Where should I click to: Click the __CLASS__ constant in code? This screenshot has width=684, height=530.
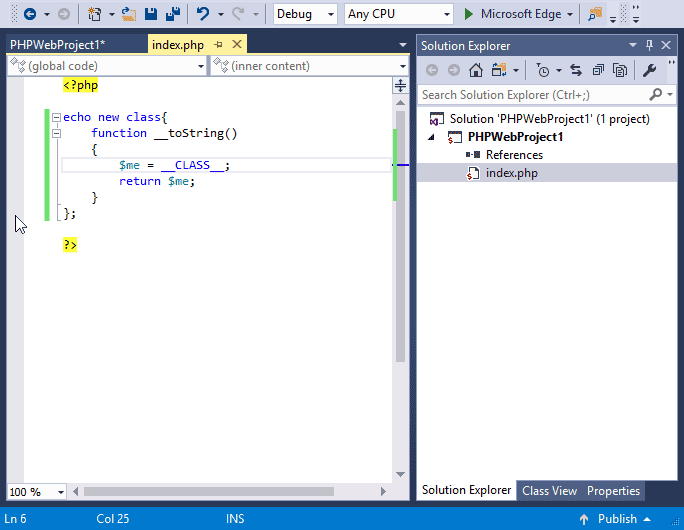point(192,165)
